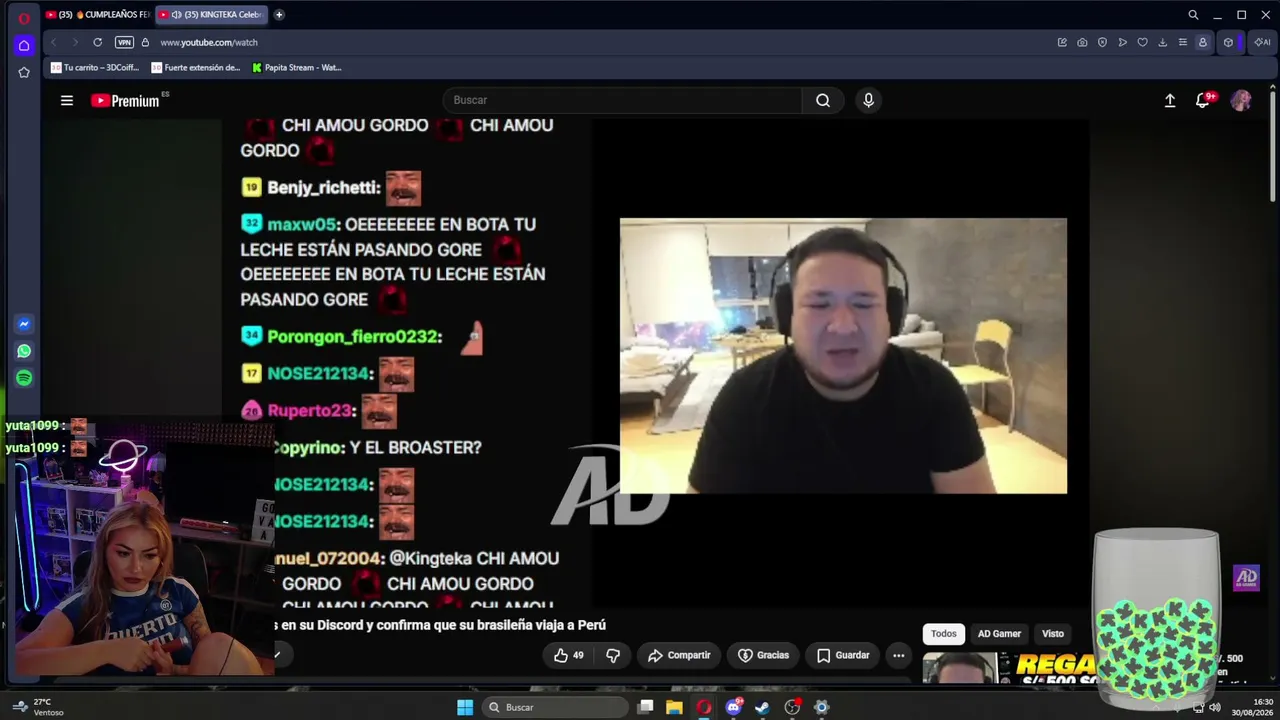This screenshot has height=720, width=1280.
Task: Click the site security lock icon
Action: pyautogui.click(x=145, y=42)
